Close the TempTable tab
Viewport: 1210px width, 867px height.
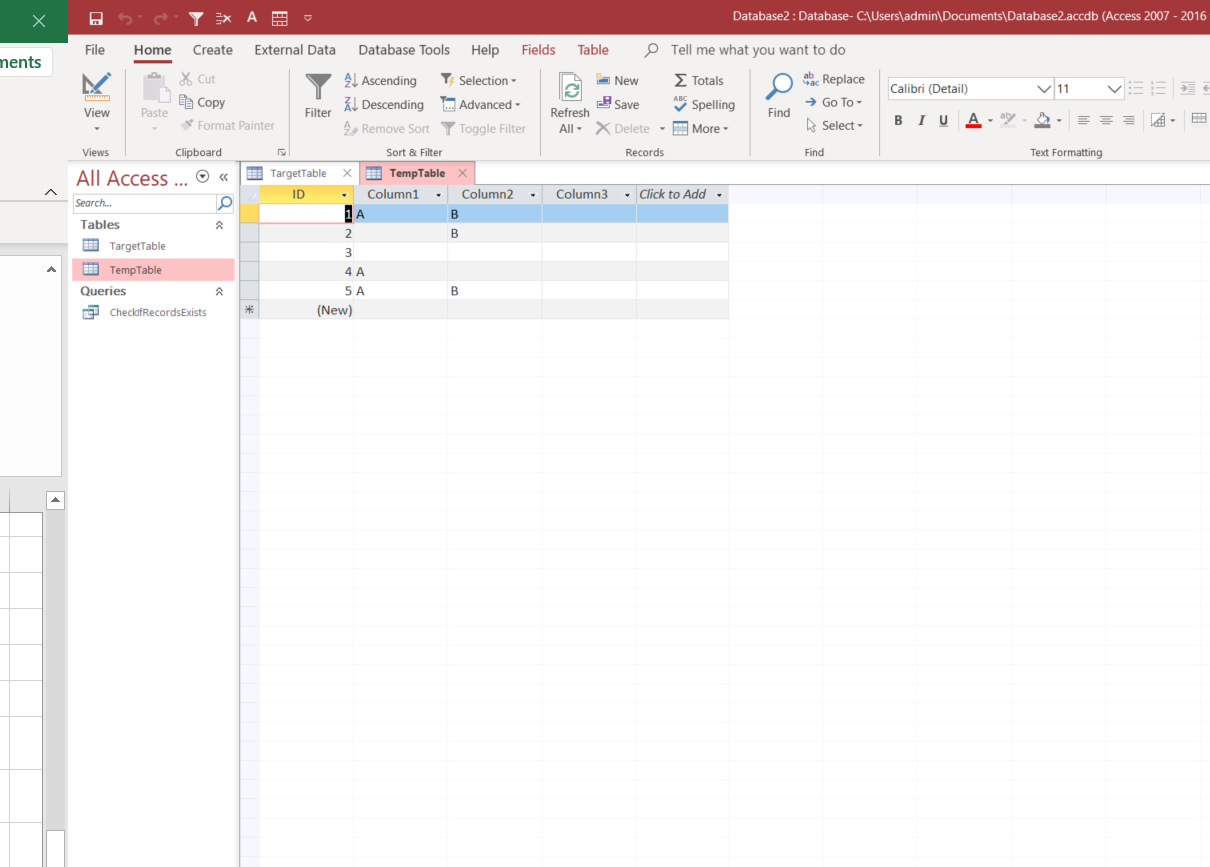462,173
